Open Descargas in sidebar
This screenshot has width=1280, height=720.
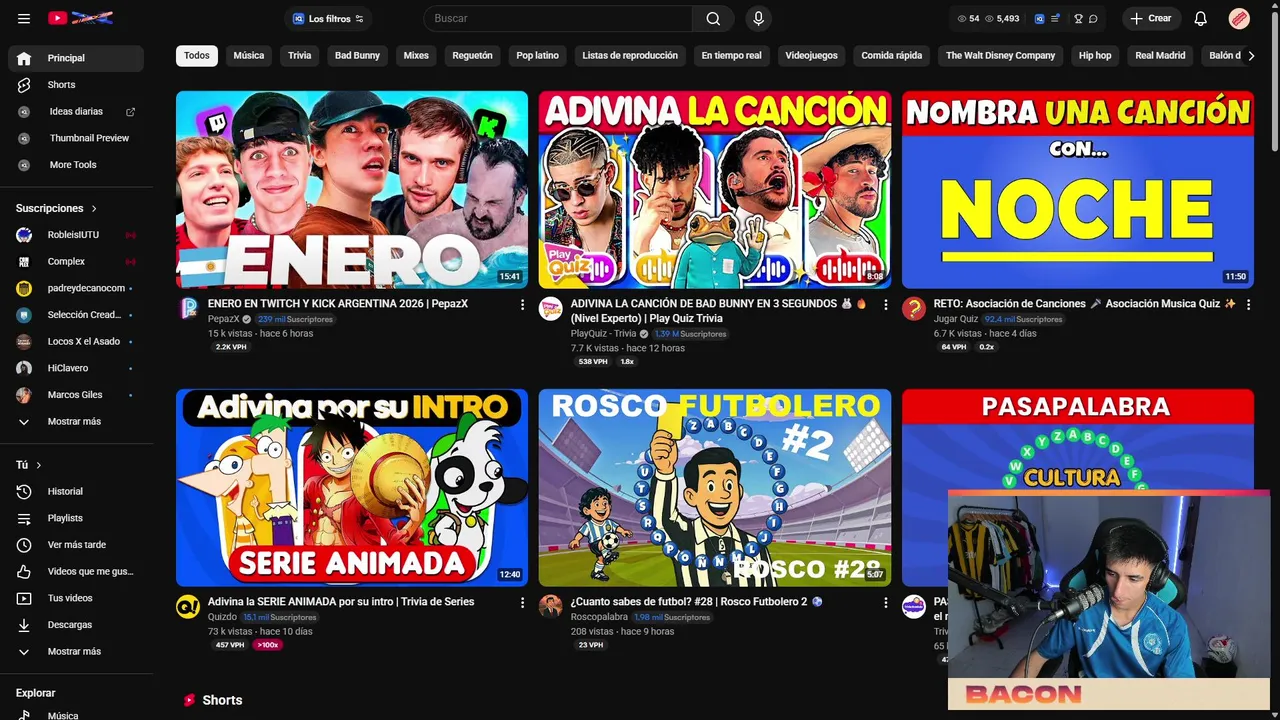[x=76, y=625]
